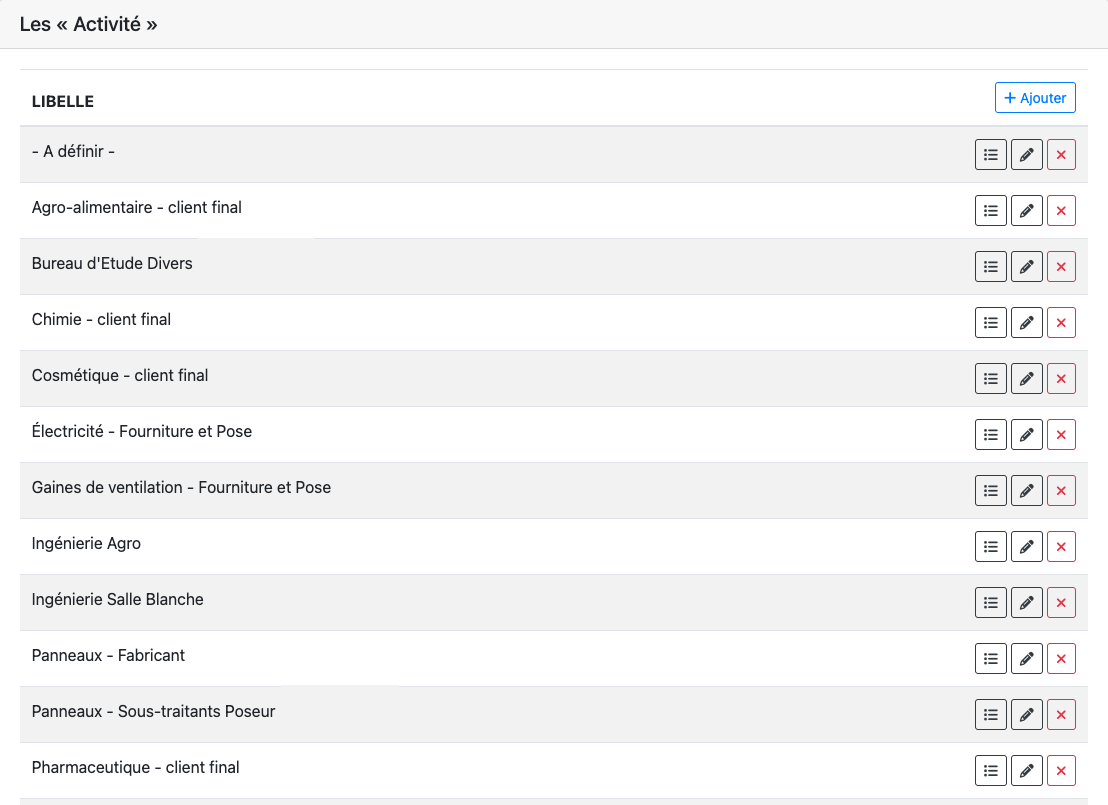The image size is (1108, 805).
Task: Click the 'Bureau d'Etude Divers' label
Action: click(112, 264)
